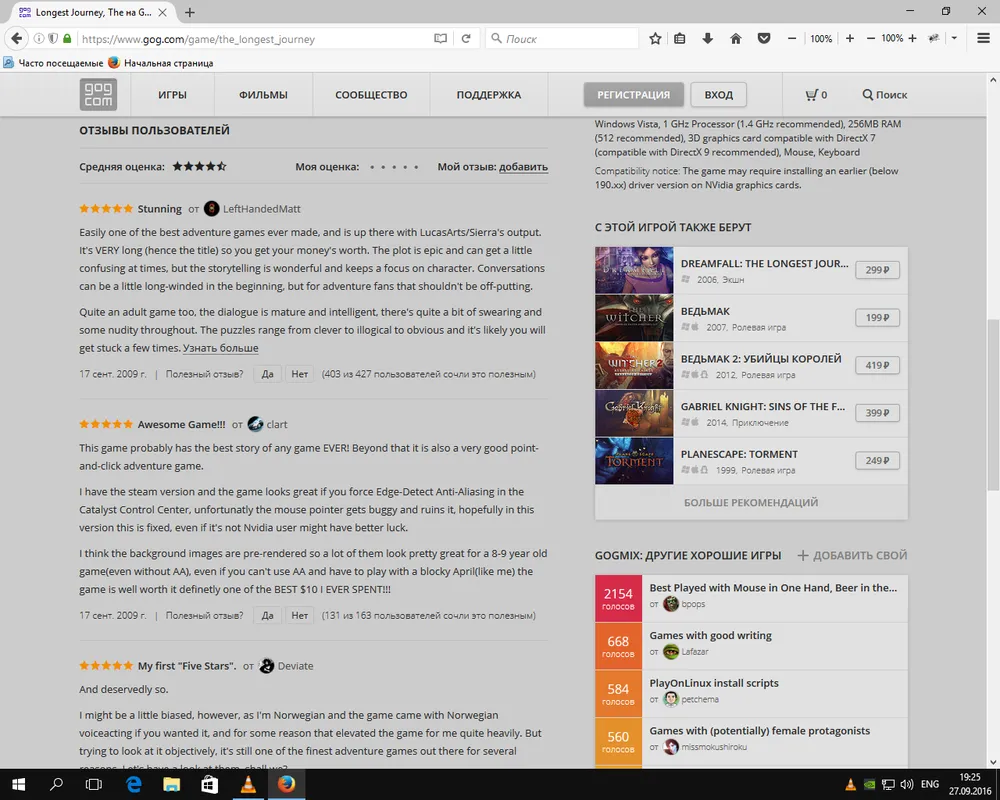Viewport: 1000px width, 800px height.
Task: Go to the browser home page icon
Action: coord(735,39)
